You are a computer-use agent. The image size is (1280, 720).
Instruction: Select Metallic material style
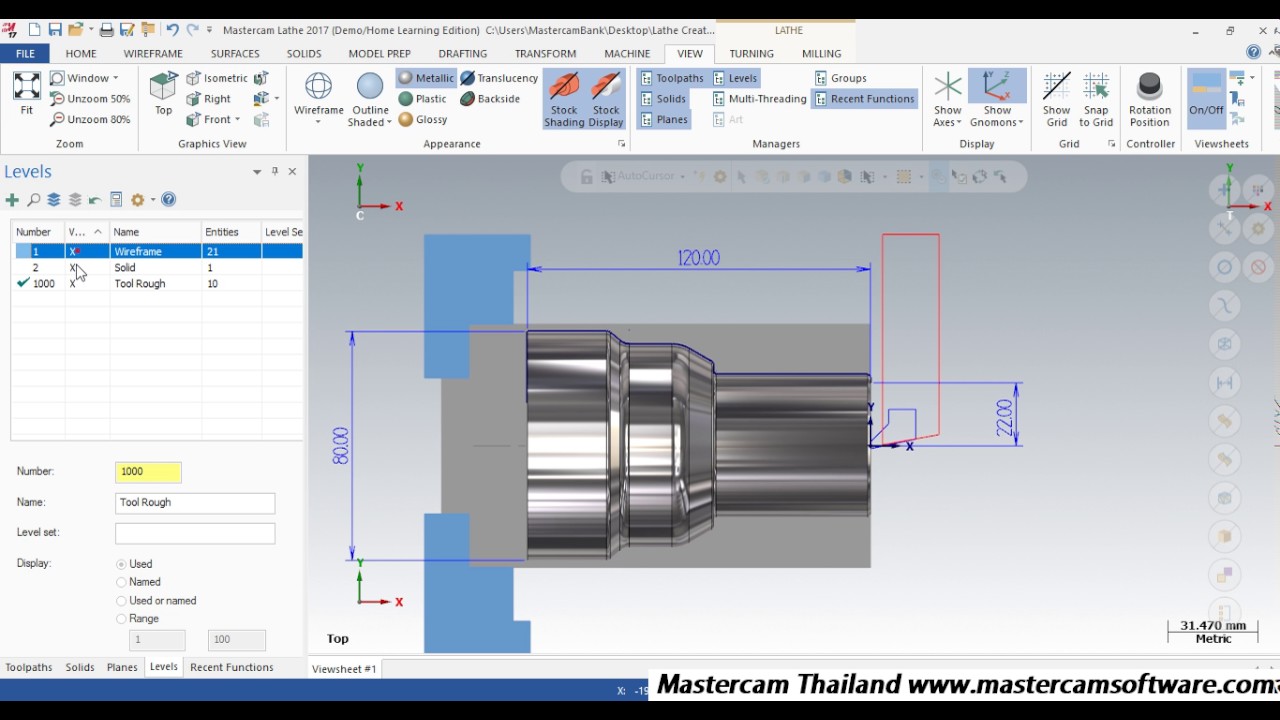426,78
